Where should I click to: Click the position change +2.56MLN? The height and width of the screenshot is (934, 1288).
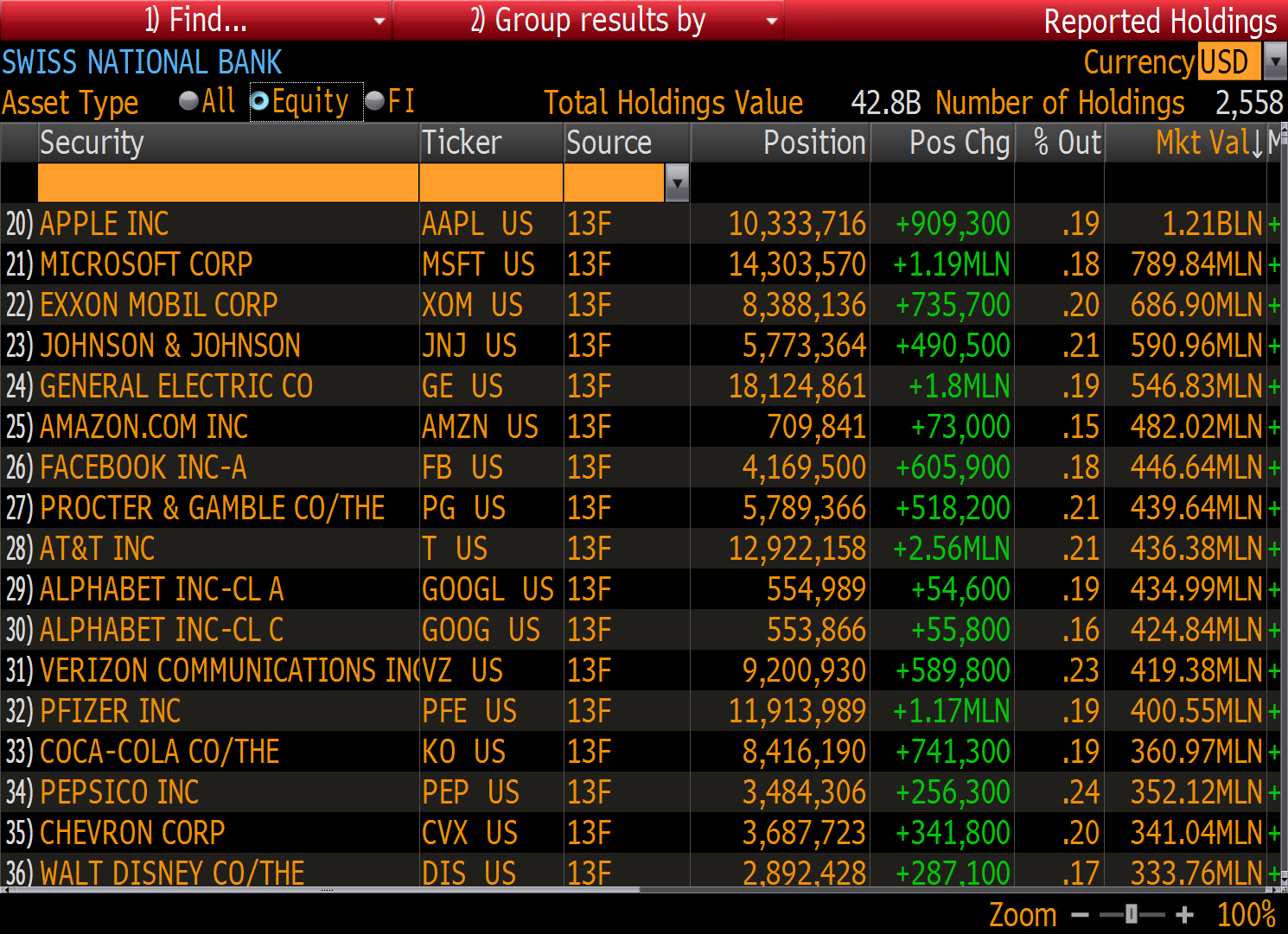(x=952, y=549)
